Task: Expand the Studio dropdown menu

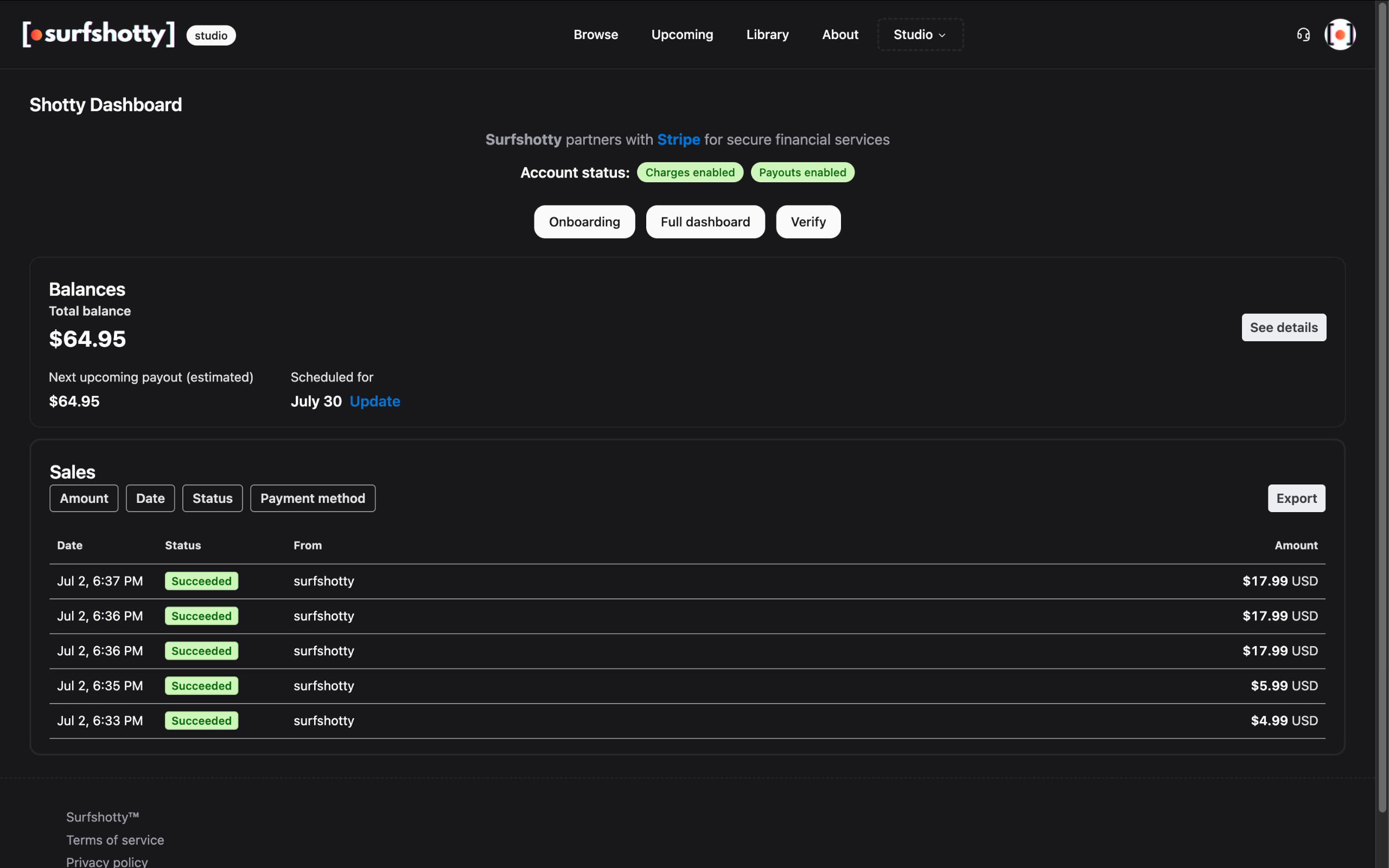Action: point(920,34)
